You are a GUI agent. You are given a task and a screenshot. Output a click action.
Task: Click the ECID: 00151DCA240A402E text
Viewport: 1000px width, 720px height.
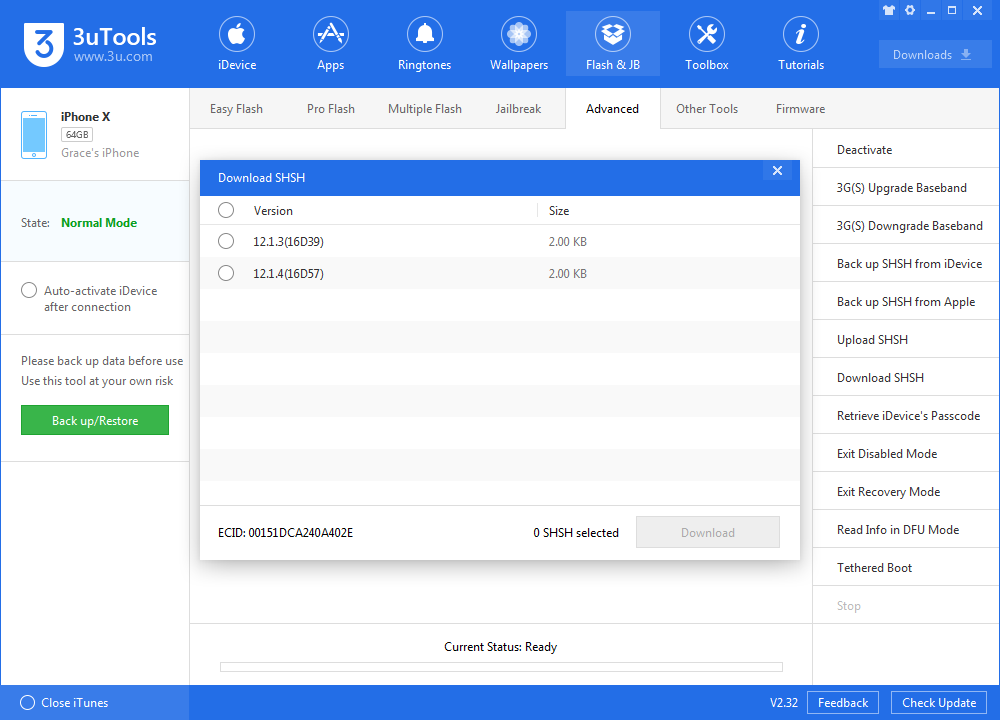pos(285,533)
